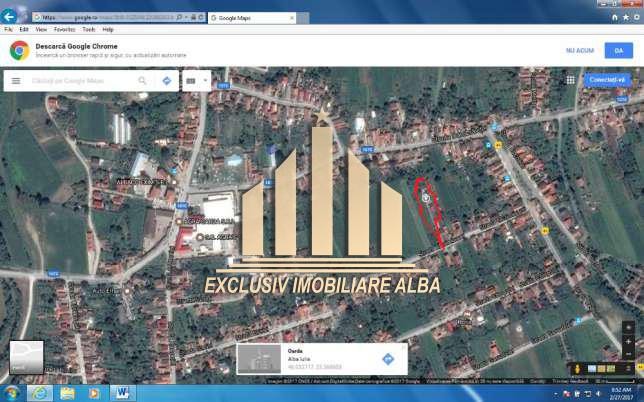Open the File menu
Viewport: 644px width, 402px height.
[x=8, y=30]
